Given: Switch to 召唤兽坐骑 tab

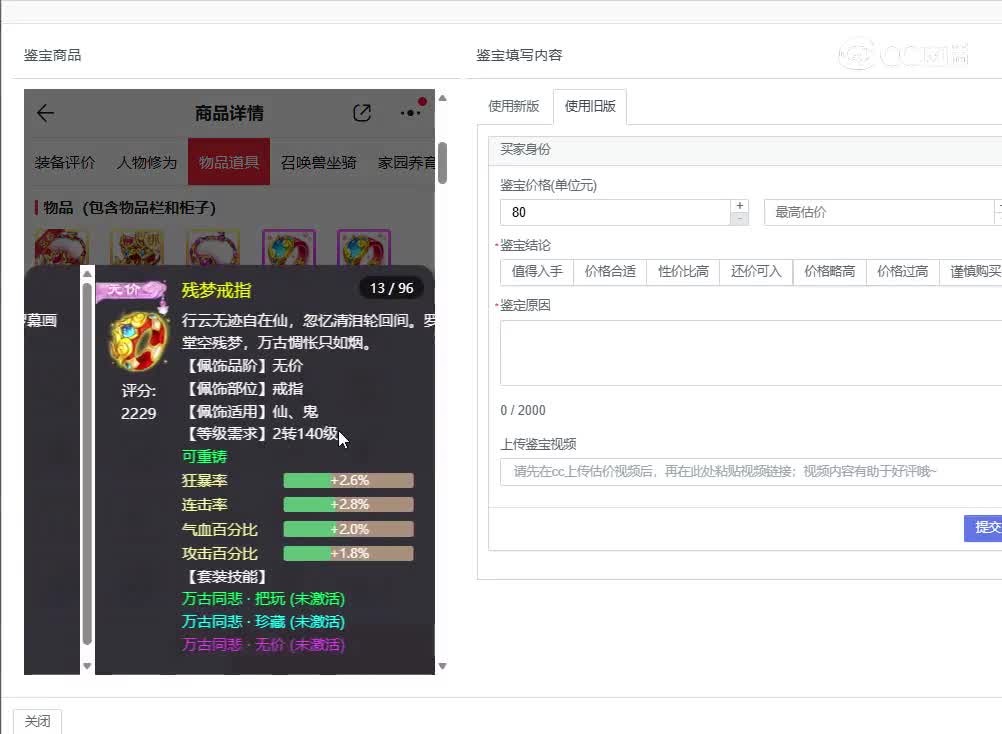Looking at the screenshot, I should [x=318, y=162].
